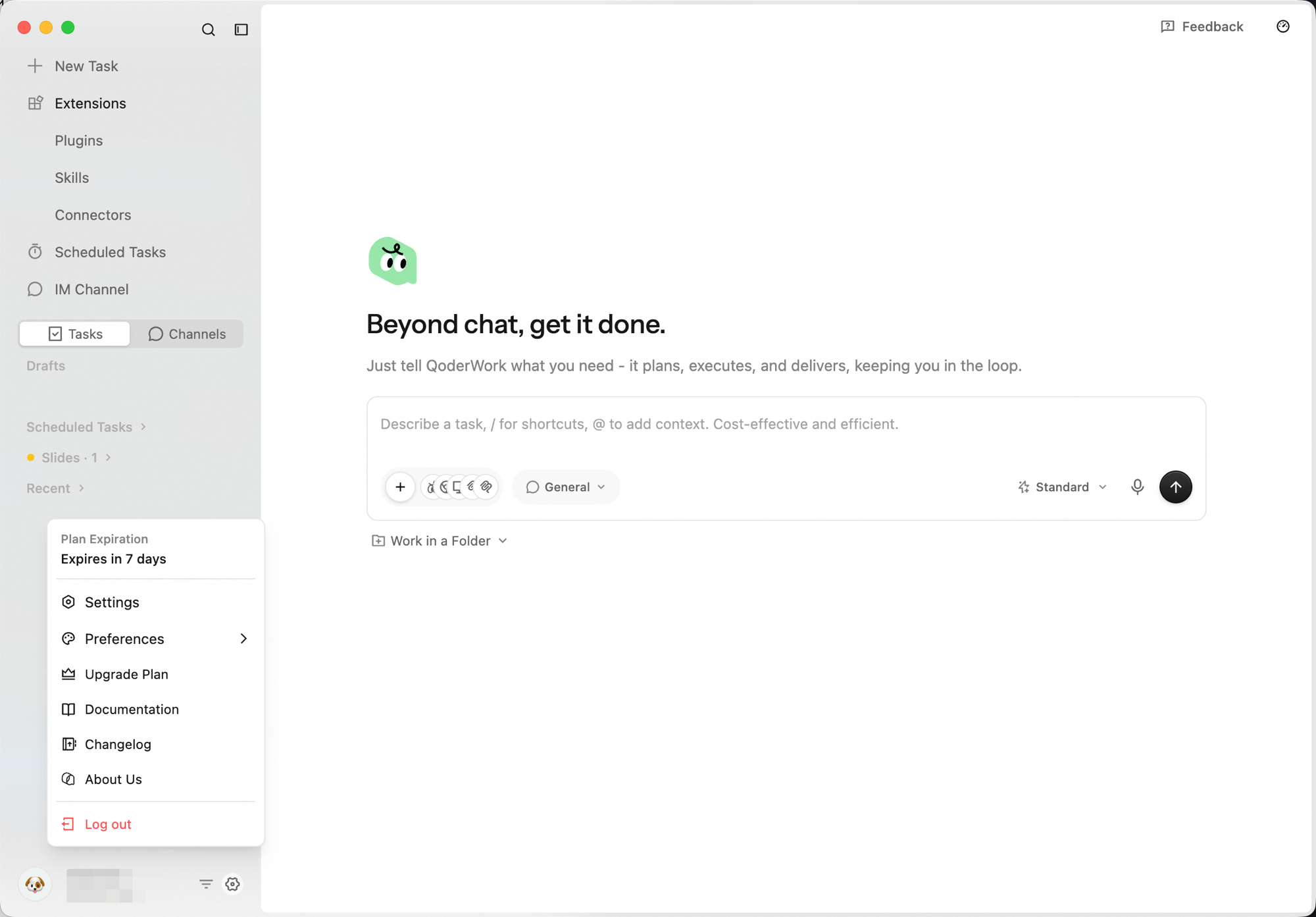Open the Standard model dropdown

(1061, 487)
